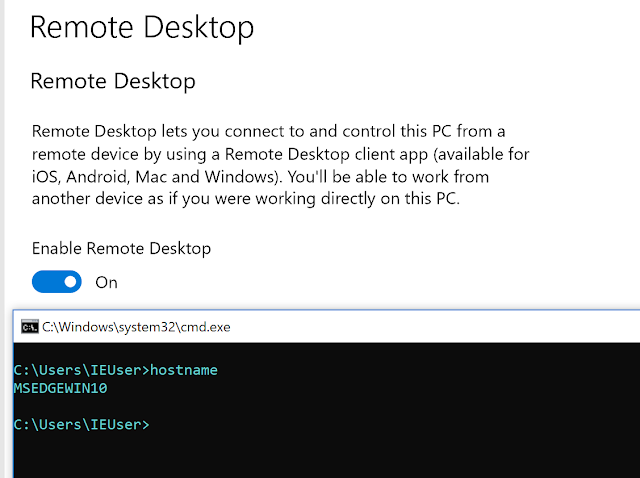Click empty white space right of the toggle
This screenshot has width=640, height=478.
[367, 282]
